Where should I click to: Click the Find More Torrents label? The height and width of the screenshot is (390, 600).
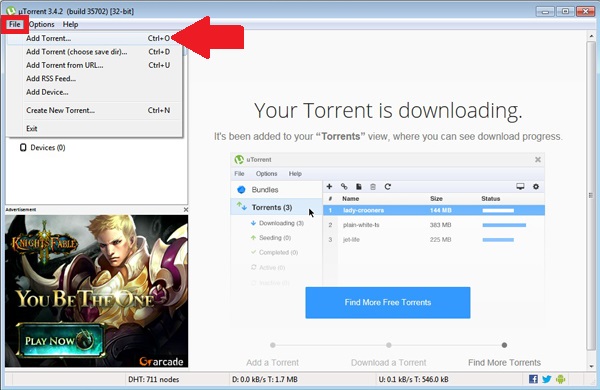504,362
